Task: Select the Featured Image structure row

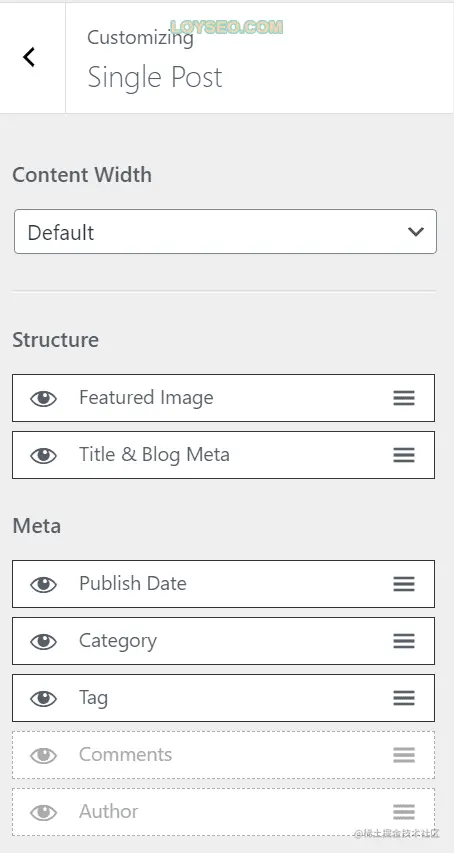Action: click(223, 398)
